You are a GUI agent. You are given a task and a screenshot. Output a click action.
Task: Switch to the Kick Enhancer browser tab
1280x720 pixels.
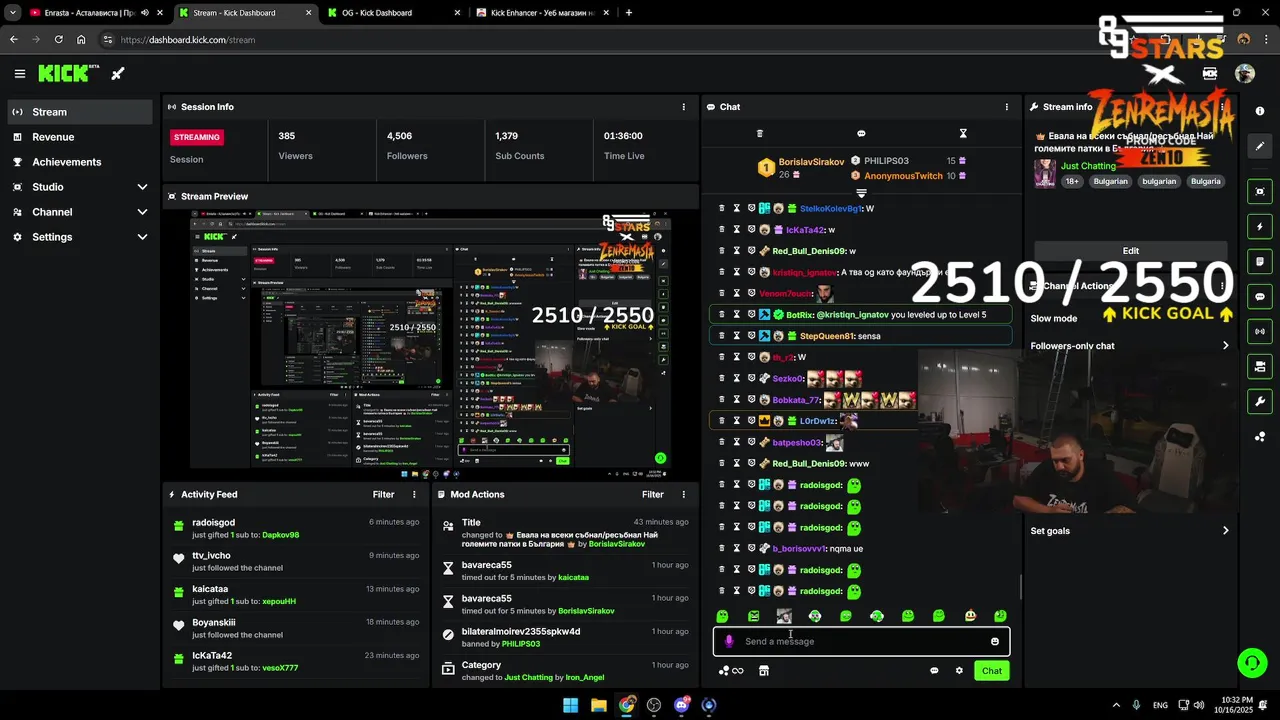(541, 13)
